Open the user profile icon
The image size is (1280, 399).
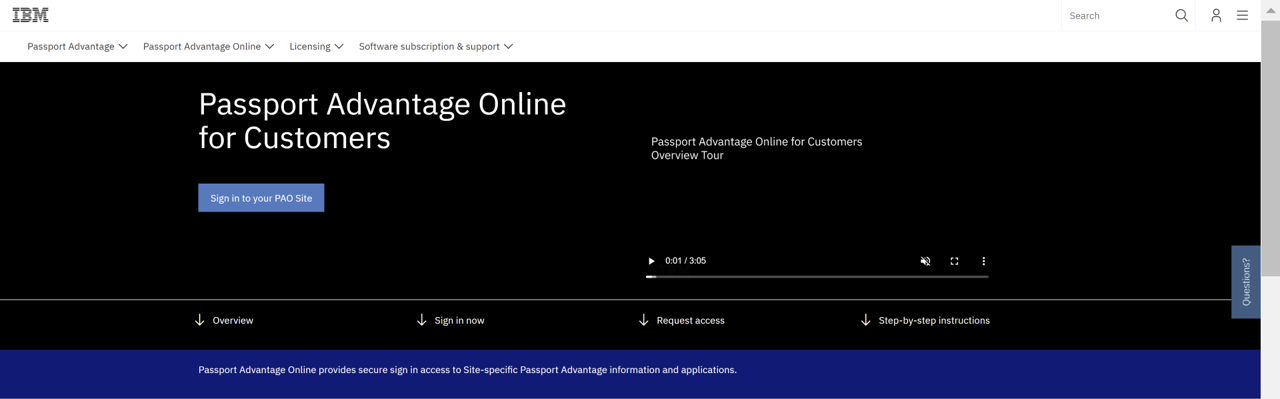(x=1216, y=15)
